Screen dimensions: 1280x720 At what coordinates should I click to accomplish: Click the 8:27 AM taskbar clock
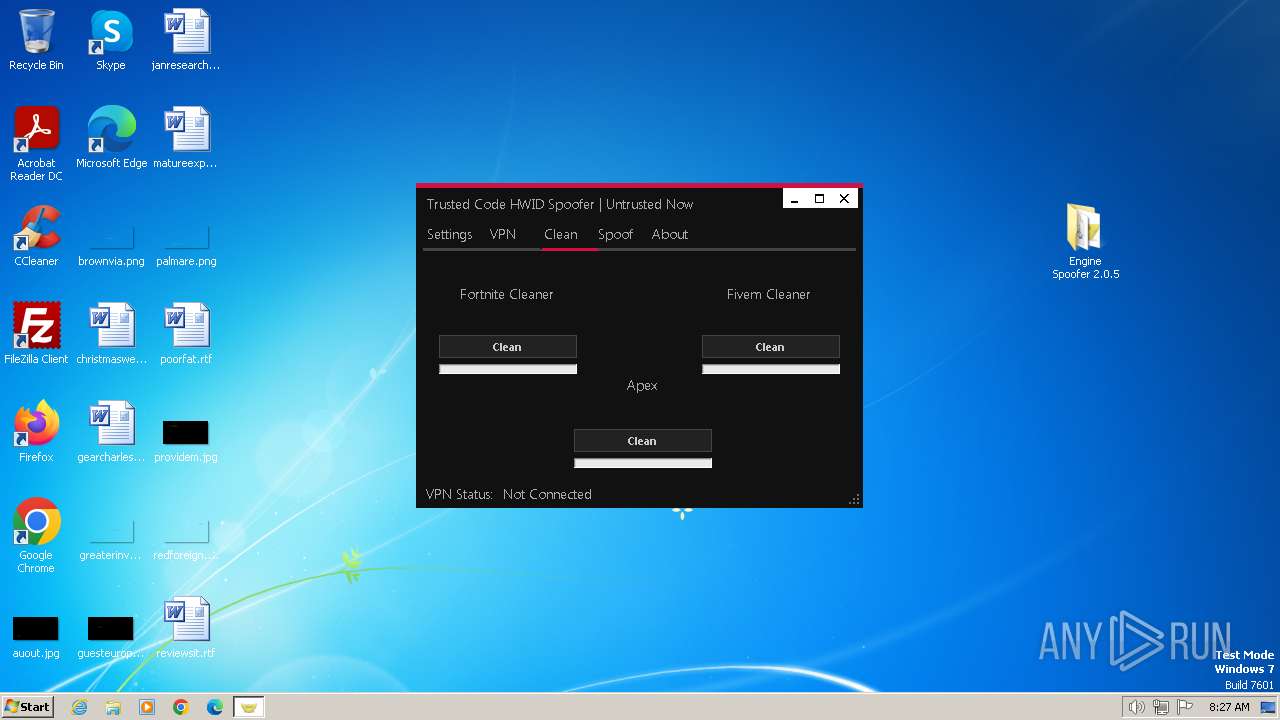click(x=1229, y=707)
